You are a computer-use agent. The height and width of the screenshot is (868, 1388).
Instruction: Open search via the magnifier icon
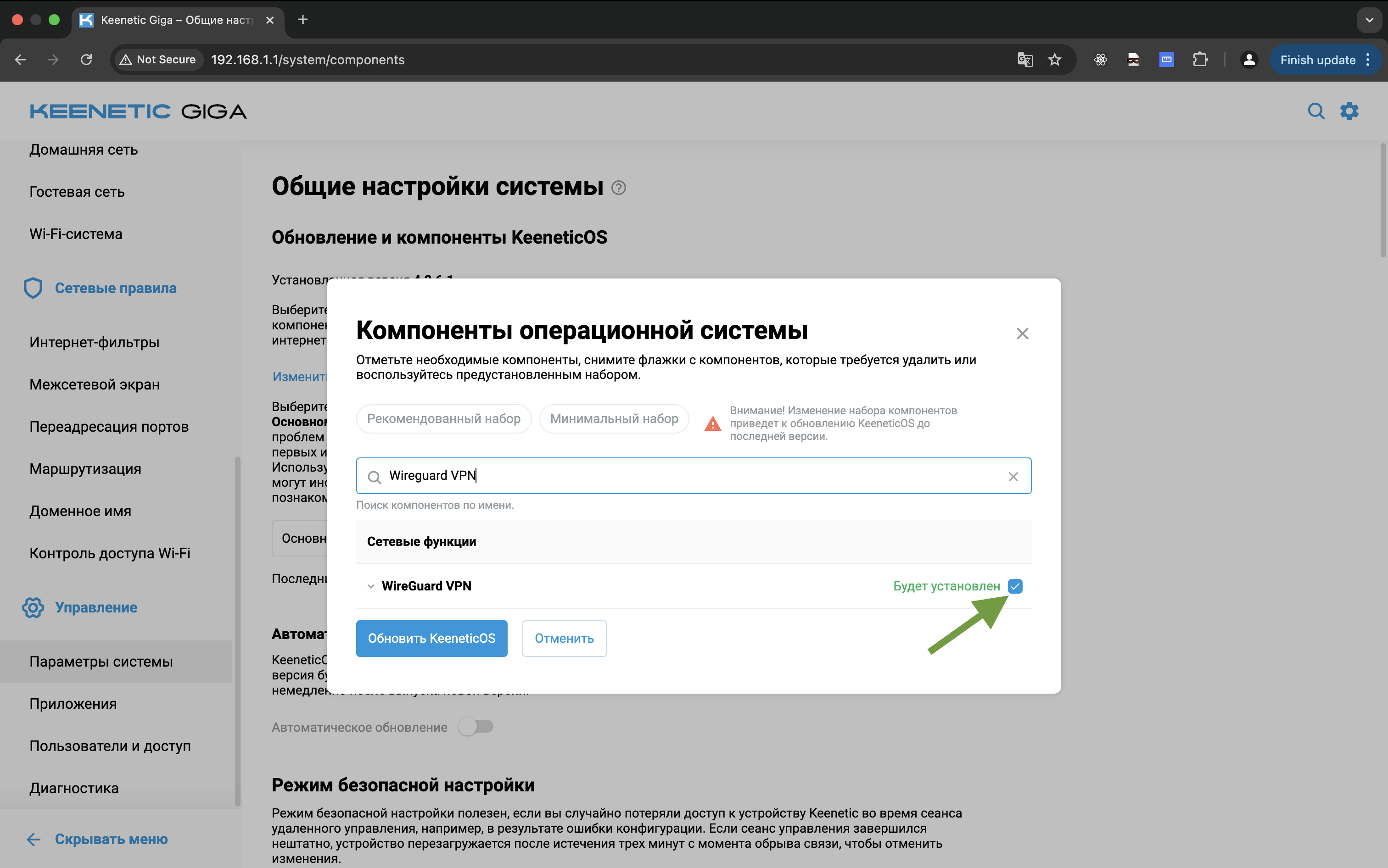1317,111
